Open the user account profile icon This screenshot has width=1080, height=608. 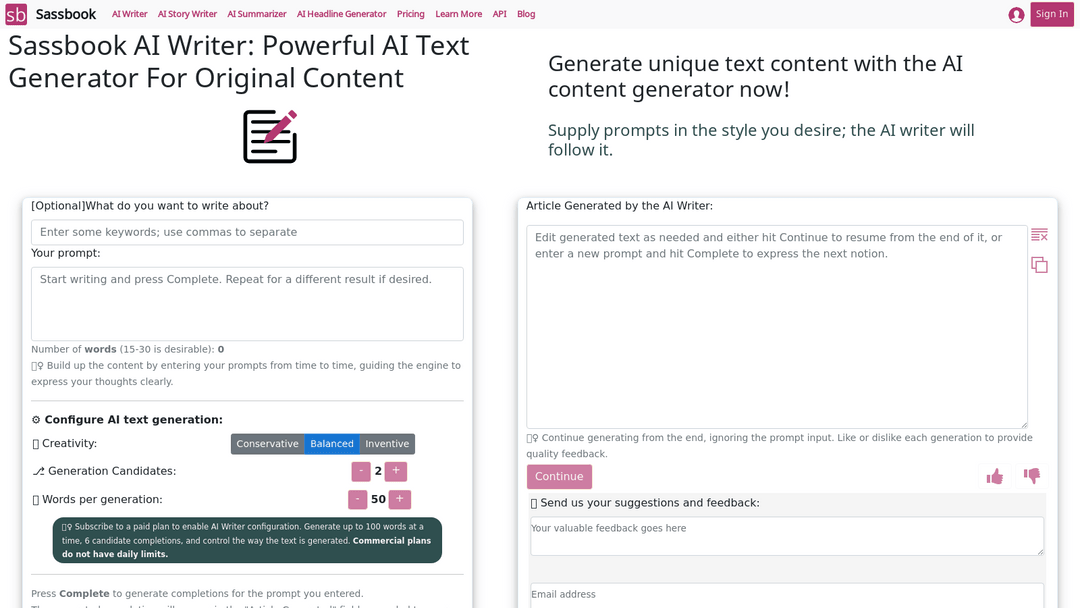[1016, 14]
